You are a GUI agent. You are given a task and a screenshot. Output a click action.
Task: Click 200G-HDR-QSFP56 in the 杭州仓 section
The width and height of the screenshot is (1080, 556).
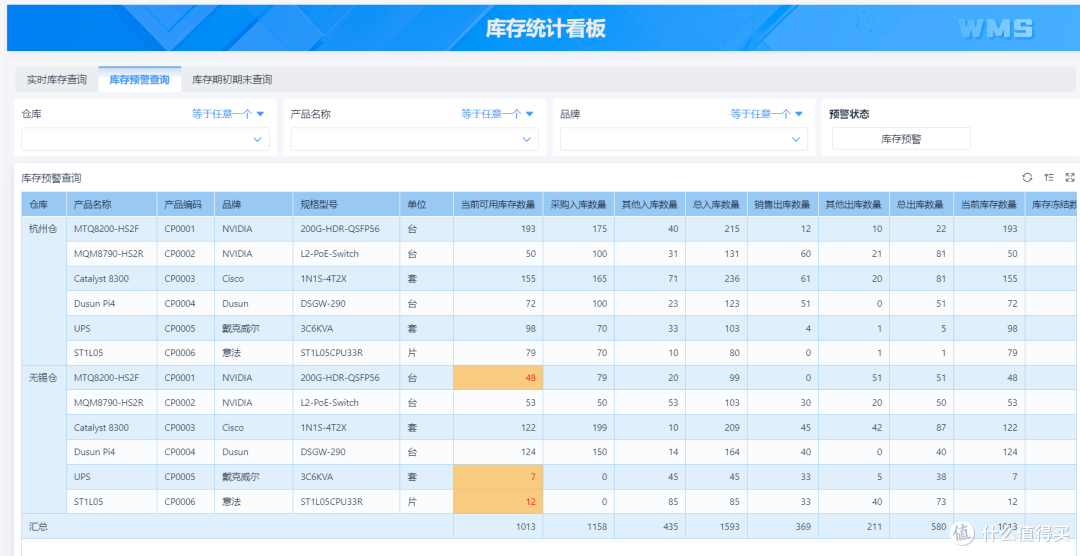(x=340, y=229)
